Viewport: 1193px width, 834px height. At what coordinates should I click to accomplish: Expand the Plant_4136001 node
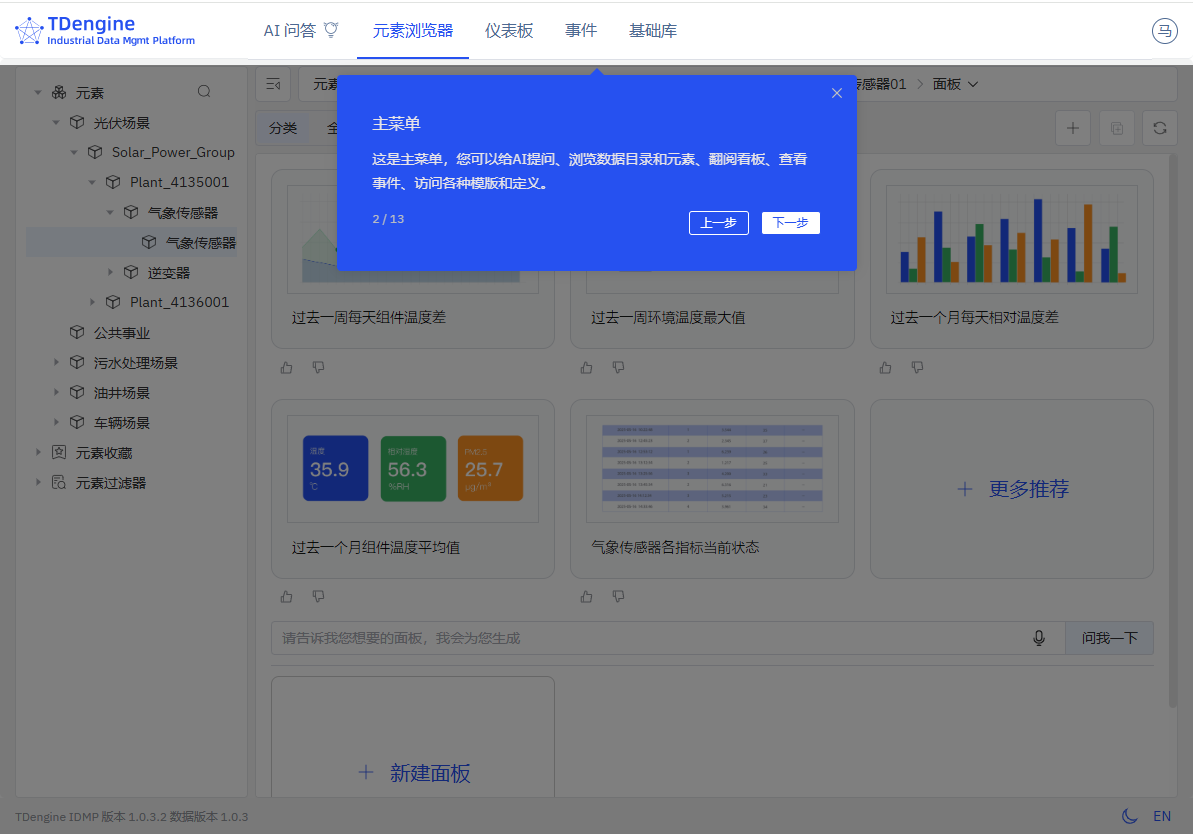tap(92, 302)
